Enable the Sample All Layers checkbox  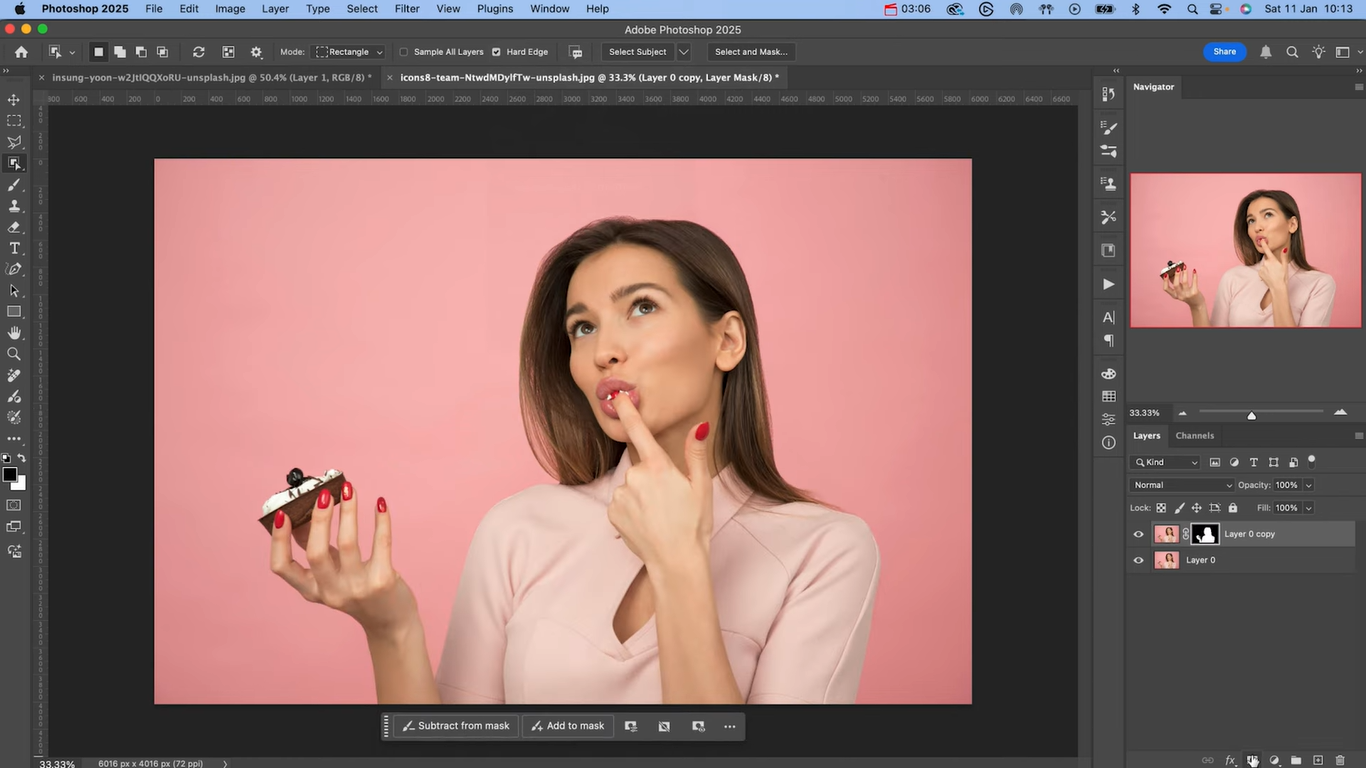[403, 51]
